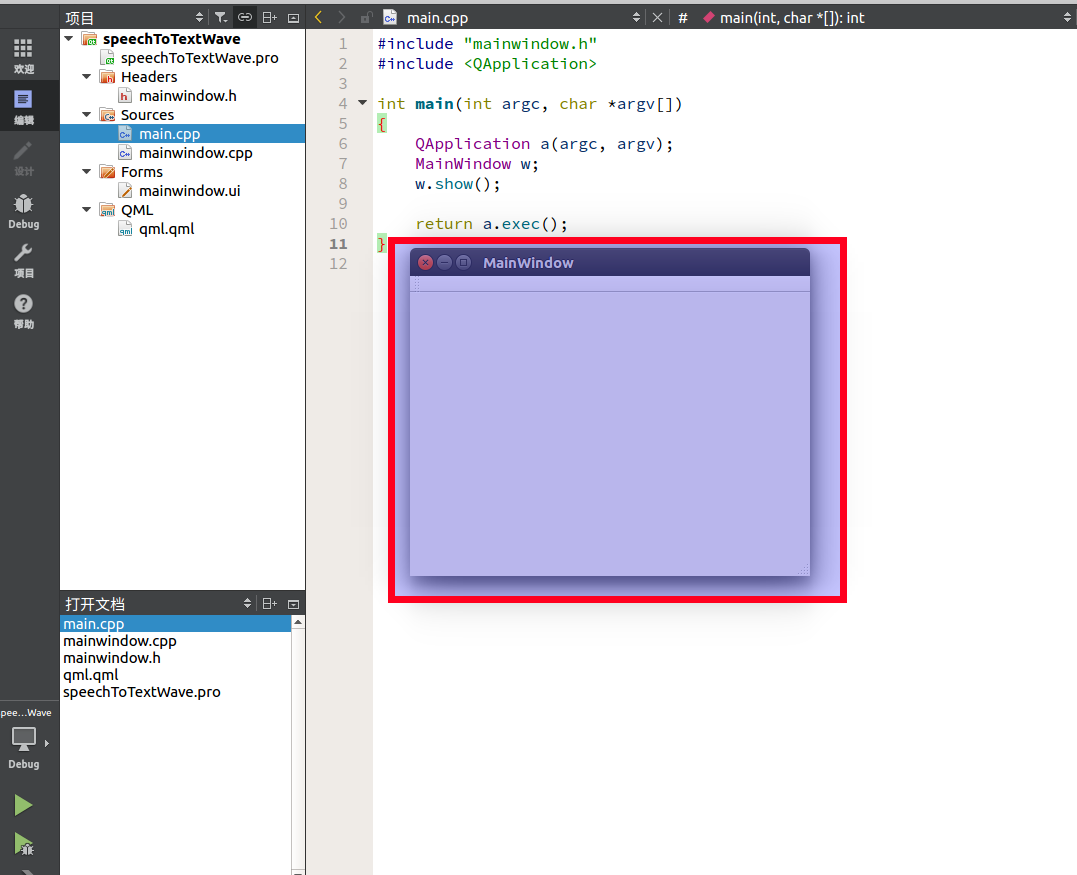Start debugging with the run-with-bug icon
1077x875 pixels.
coord(23,844)
